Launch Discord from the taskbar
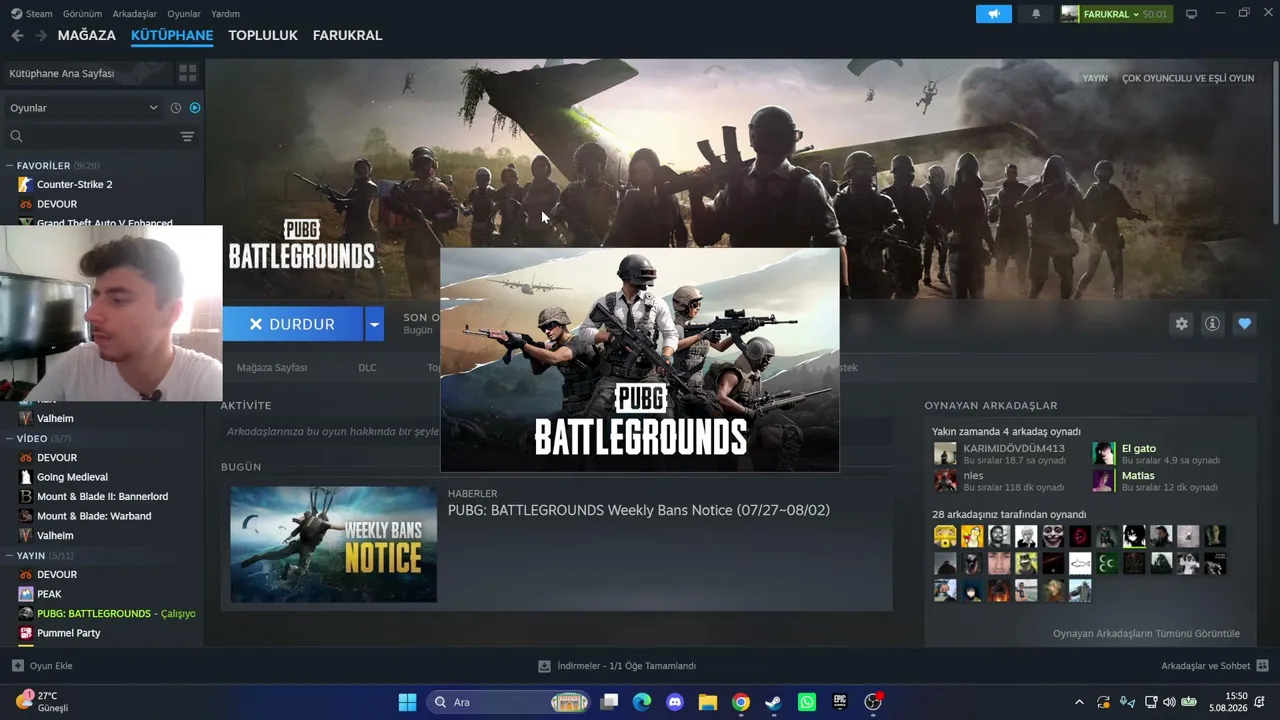Image resolution: width=1280 pixels, height=720 pixels. click(675, 702)
